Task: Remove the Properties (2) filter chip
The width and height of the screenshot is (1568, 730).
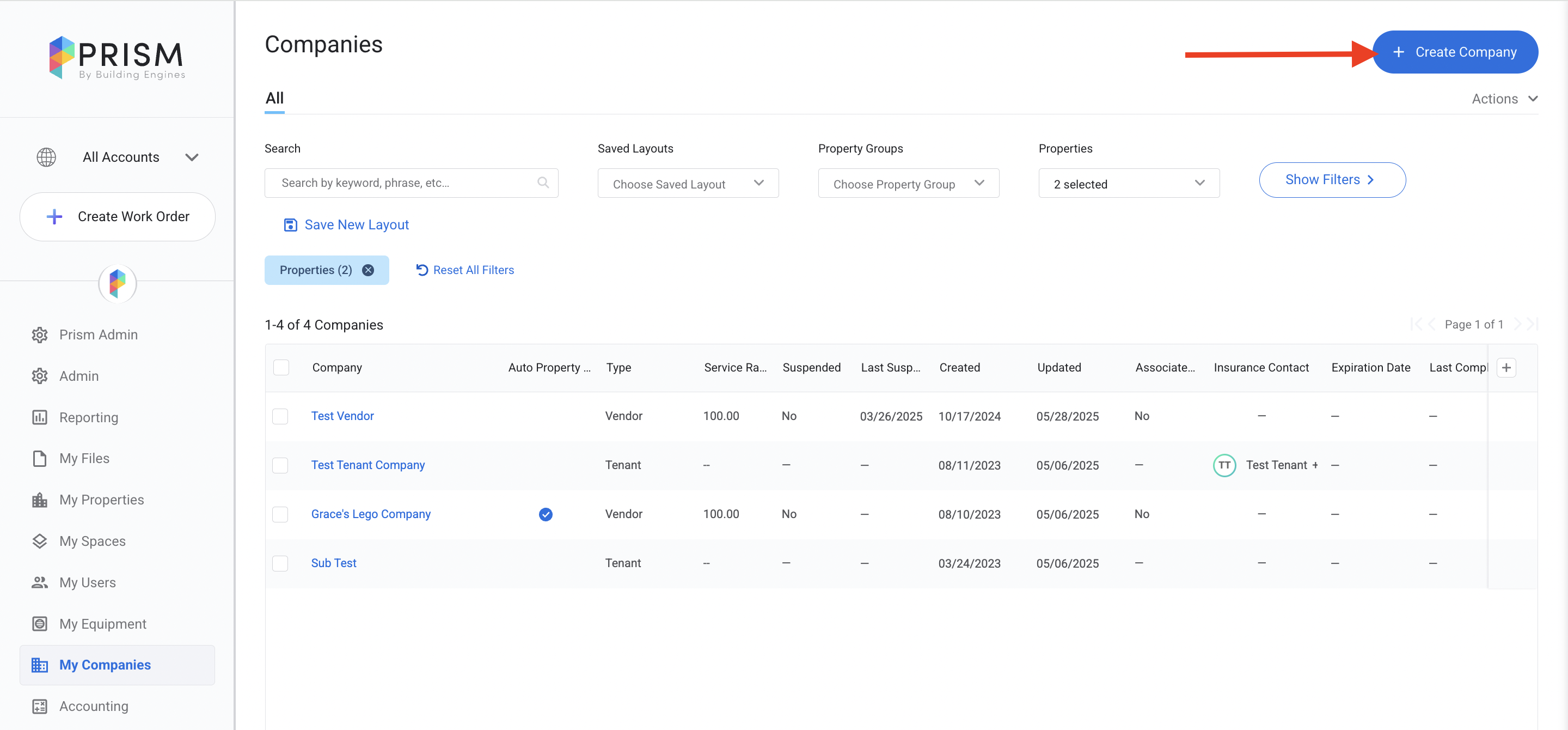Action: (367, 270)
